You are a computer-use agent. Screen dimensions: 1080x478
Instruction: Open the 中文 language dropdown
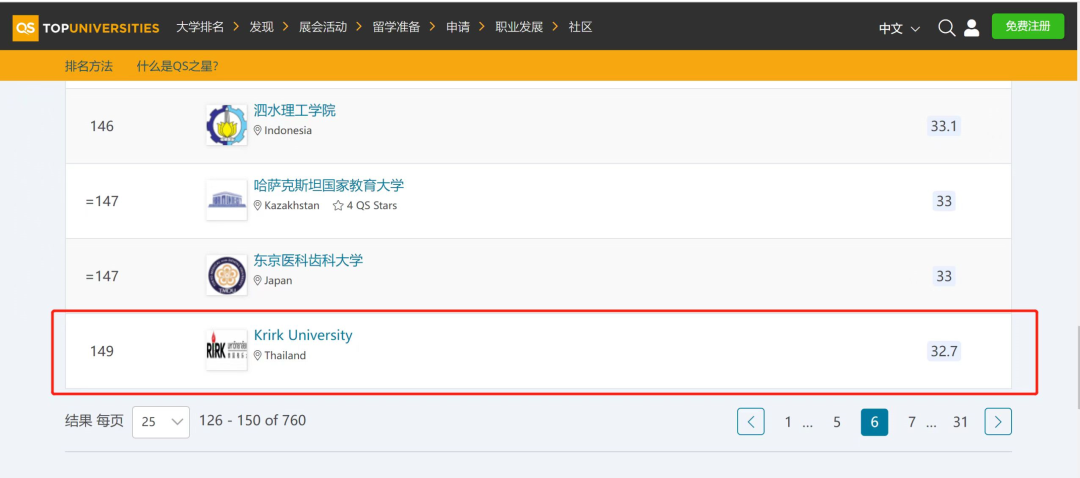point(900,29)
